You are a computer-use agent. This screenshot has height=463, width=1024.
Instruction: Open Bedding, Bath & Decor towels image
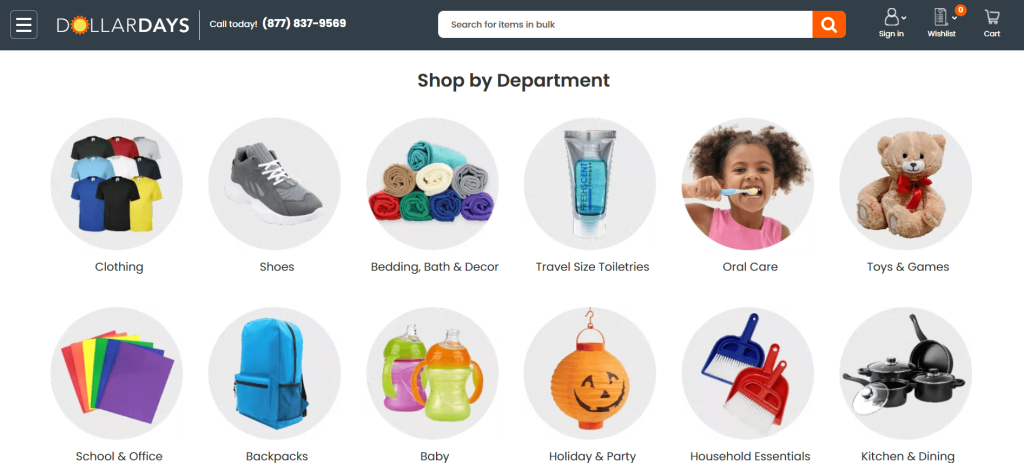pyautogui.click(x=432, y=184)
